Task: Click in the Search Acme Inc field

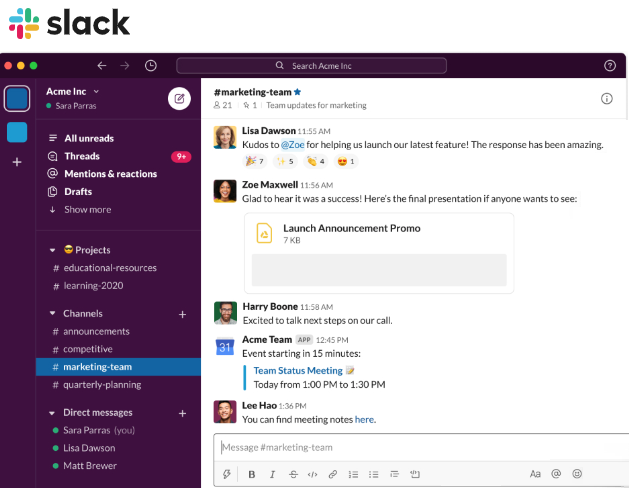Action: [x=311, y=65]
